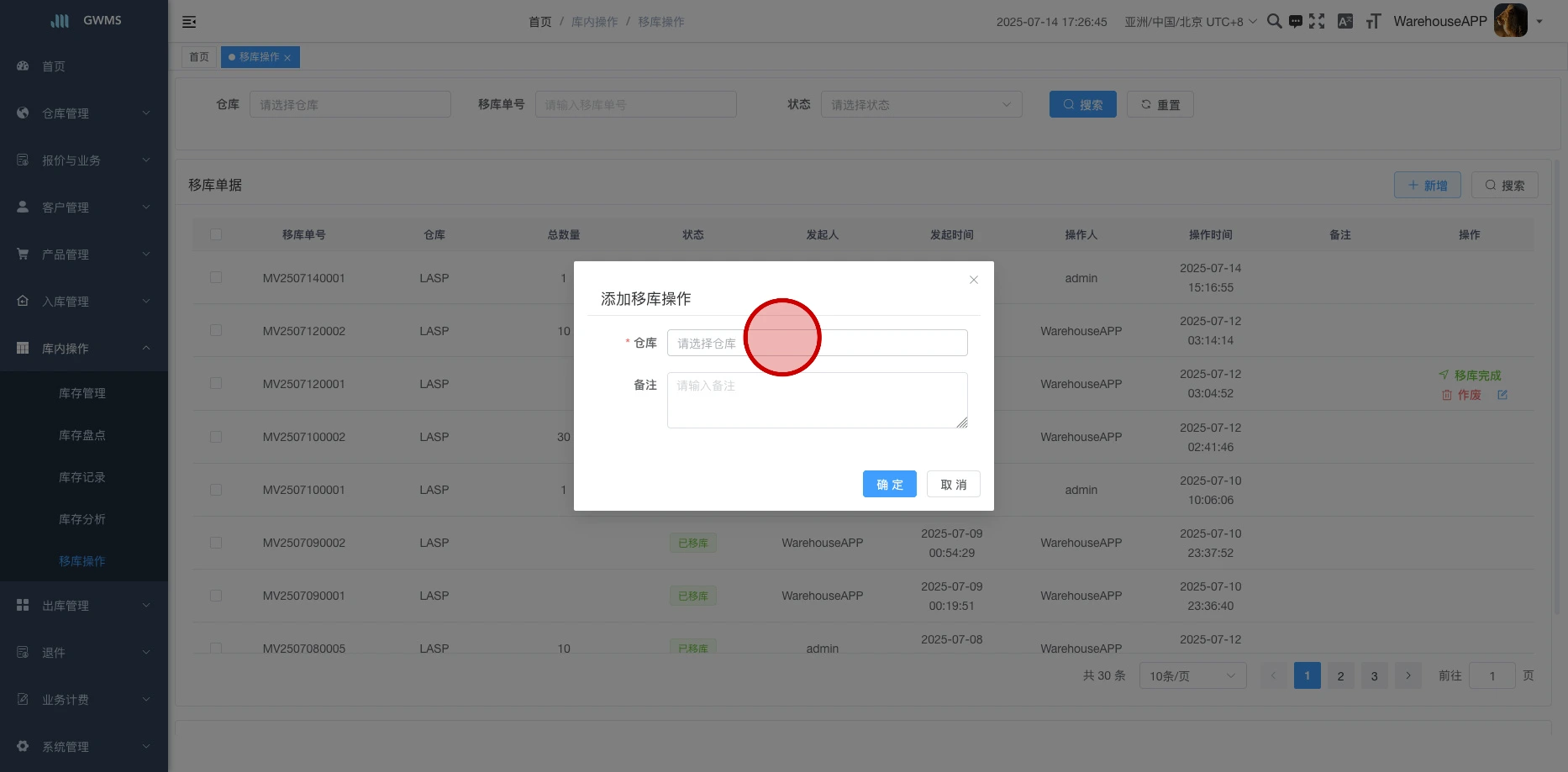The width and height of the screenshot is (1568, 772).
Task: Click the lion user avatar
Action: point(1510,21)
